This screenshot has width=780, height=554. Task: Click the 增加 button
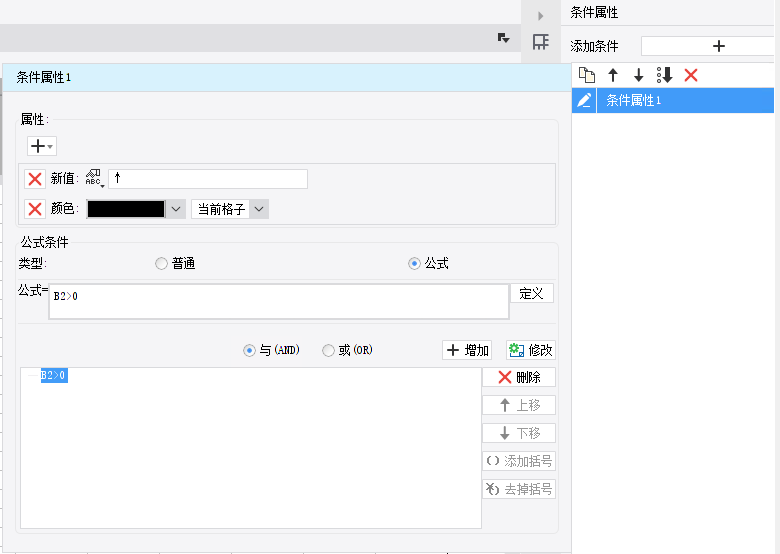[467, 351]
